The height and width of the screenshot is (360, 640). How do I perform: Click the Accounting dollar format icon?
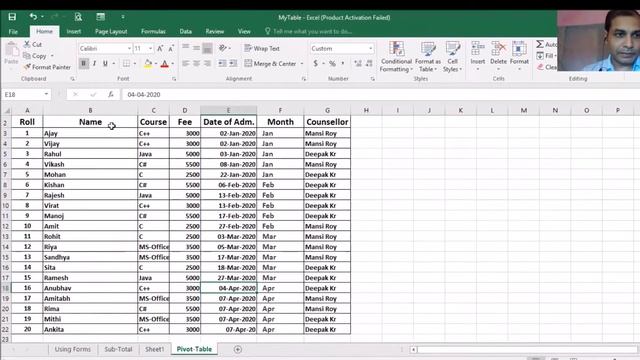[x=315, y=63]
